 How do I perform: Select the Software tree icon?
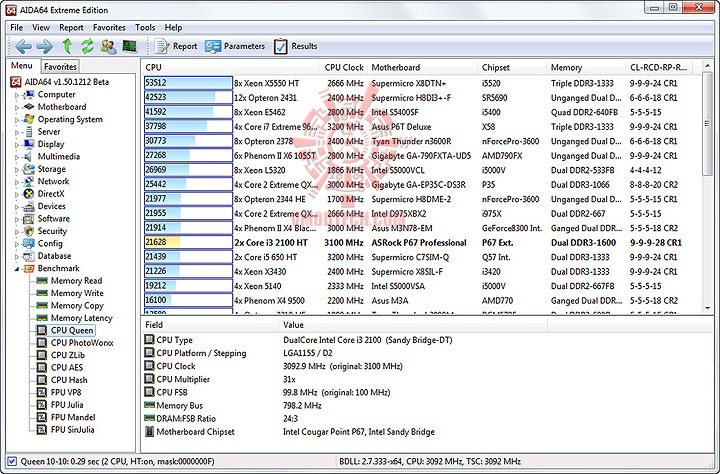coord(29,219)
